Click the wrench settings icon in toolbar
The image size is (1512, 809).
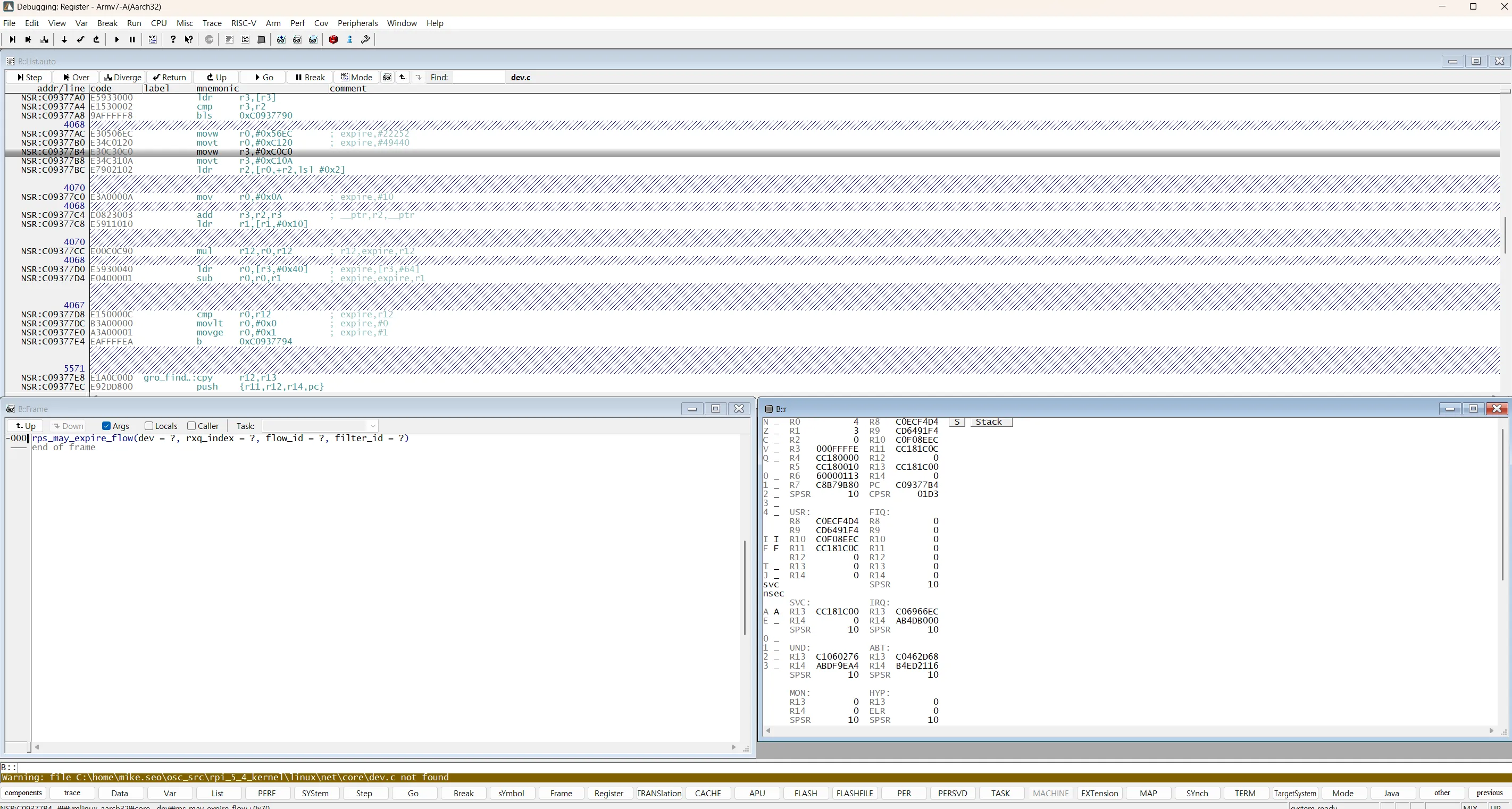366,39
